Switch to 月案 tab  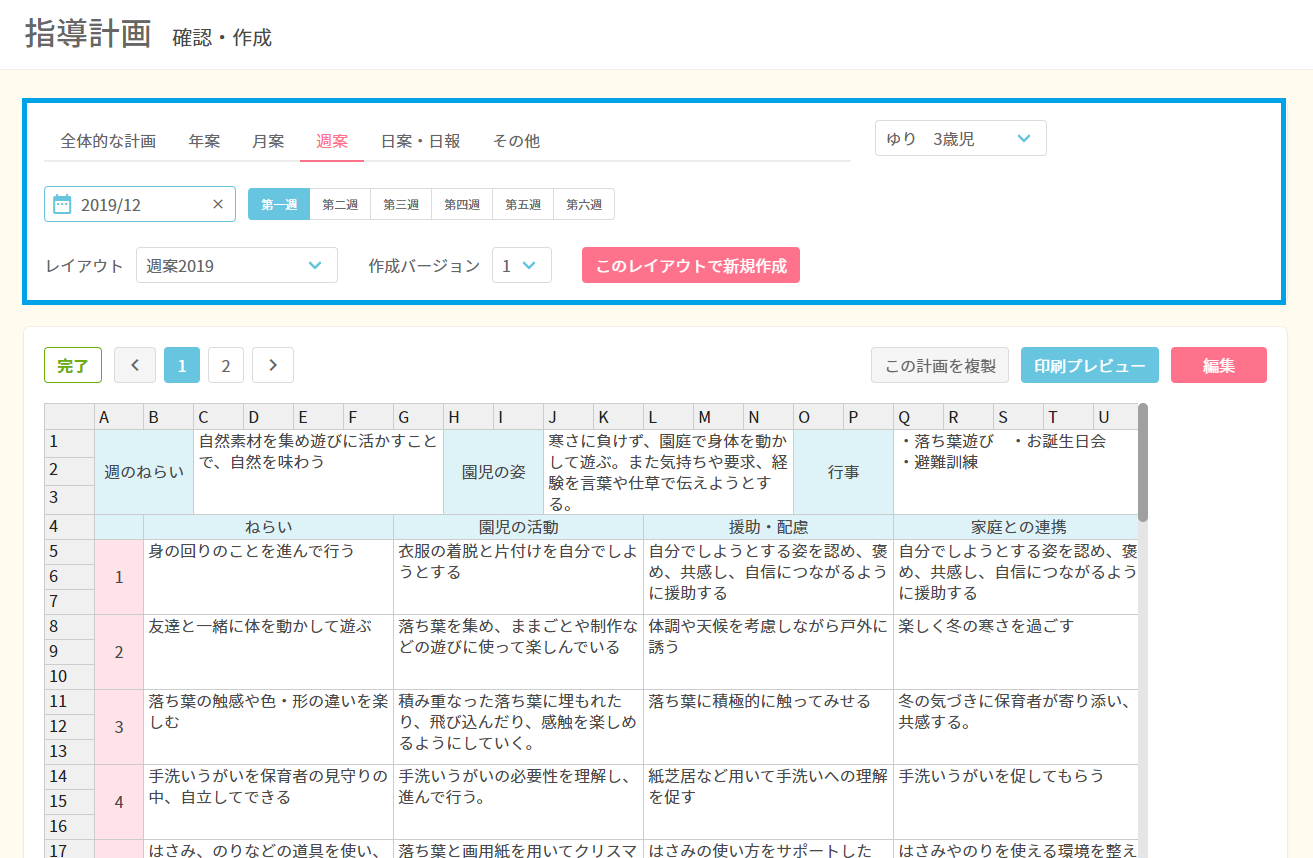pyautogui.click(x=268, y=141)
